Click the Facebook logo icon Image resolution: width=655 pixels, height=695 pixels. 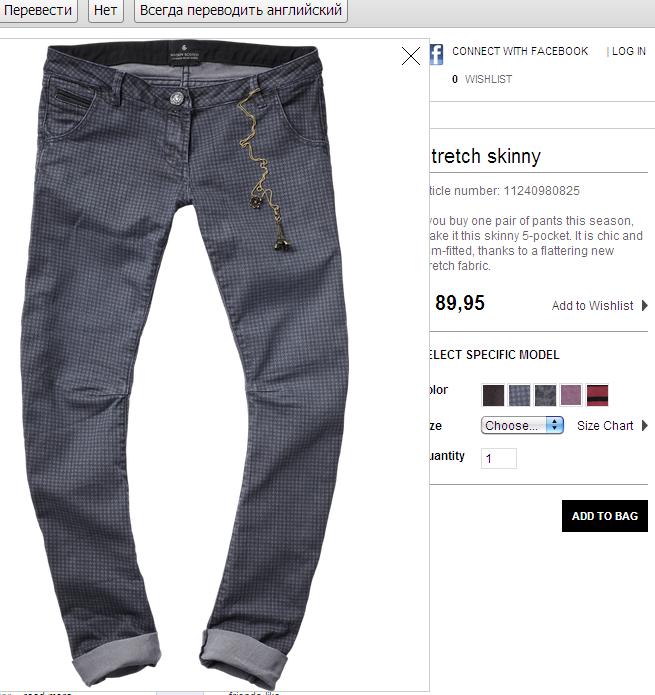point(436,55)
